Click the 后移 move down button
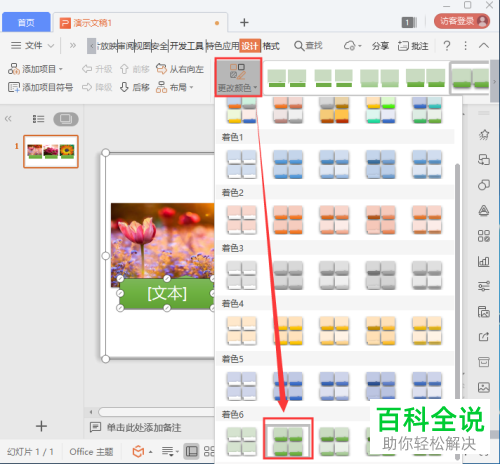500x464 pixels. 134,87
